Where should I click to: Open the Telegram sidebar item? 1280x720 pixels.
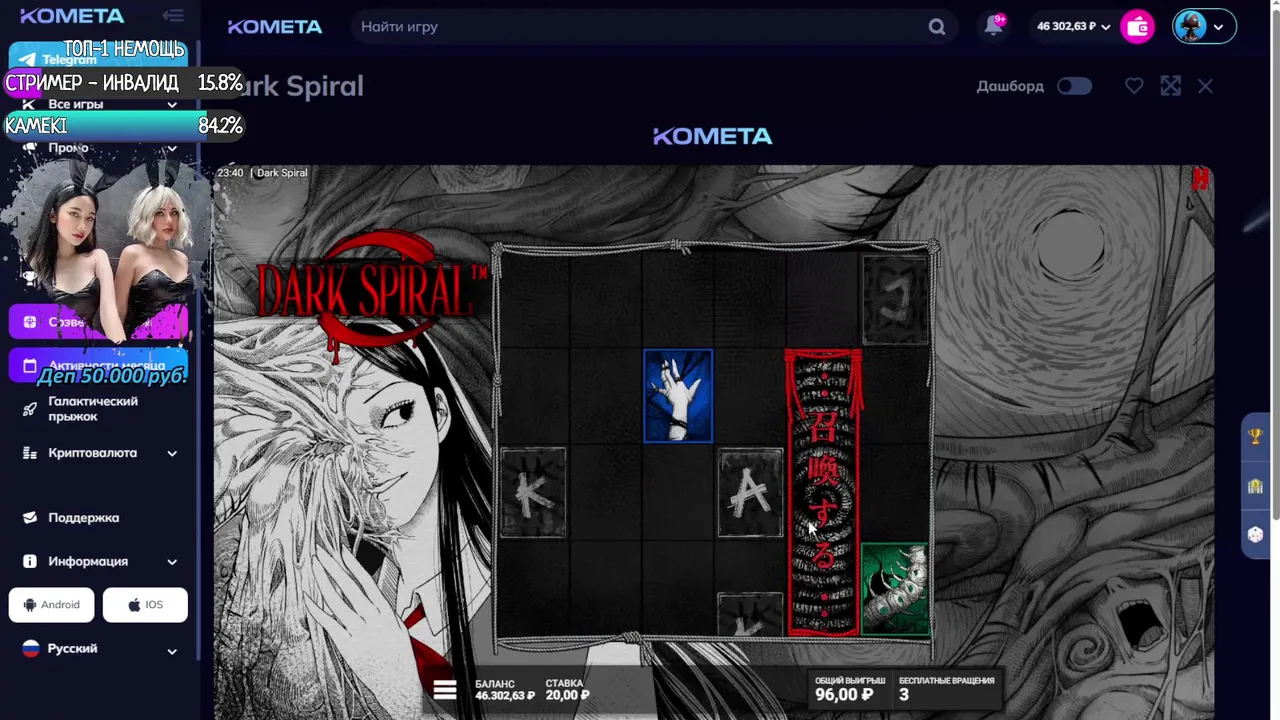click(x=99, y=60)
